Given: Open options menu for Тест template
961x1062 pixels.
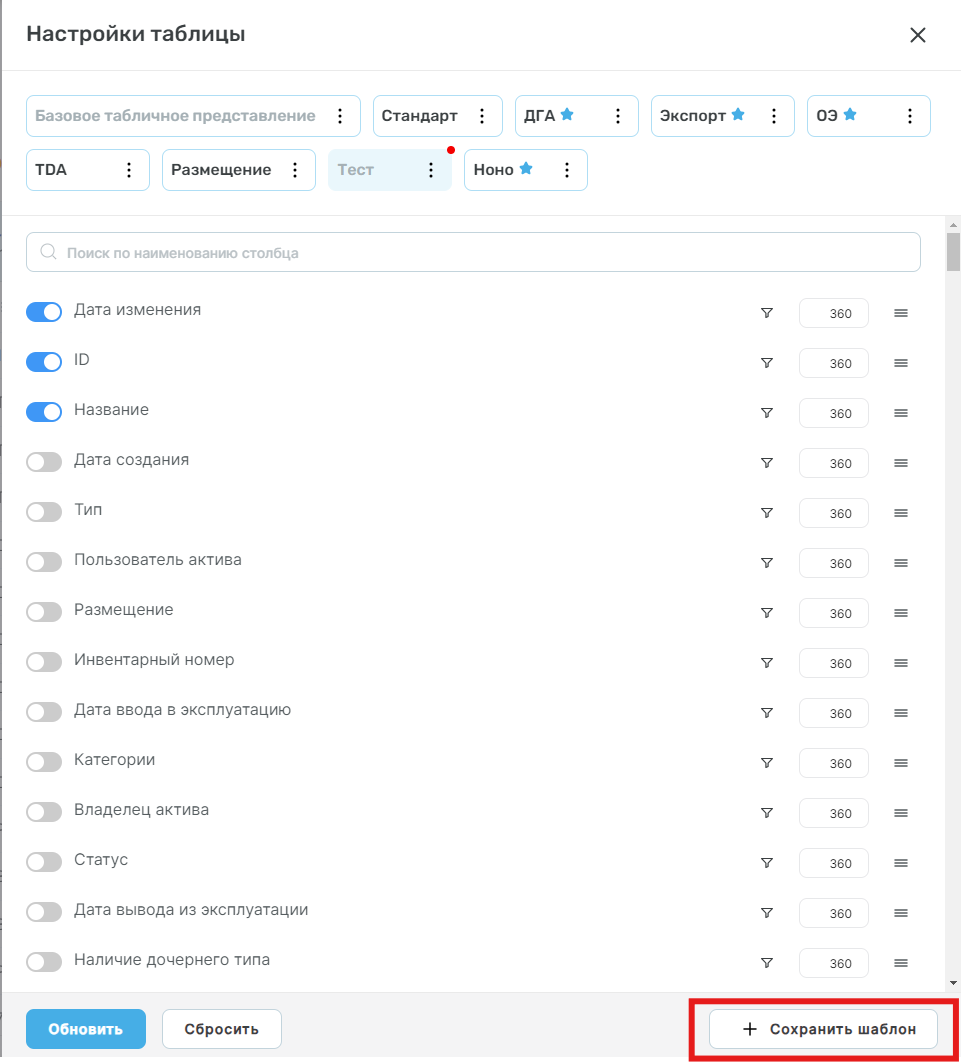Looking at the screenshot, I should click(431, 170).
